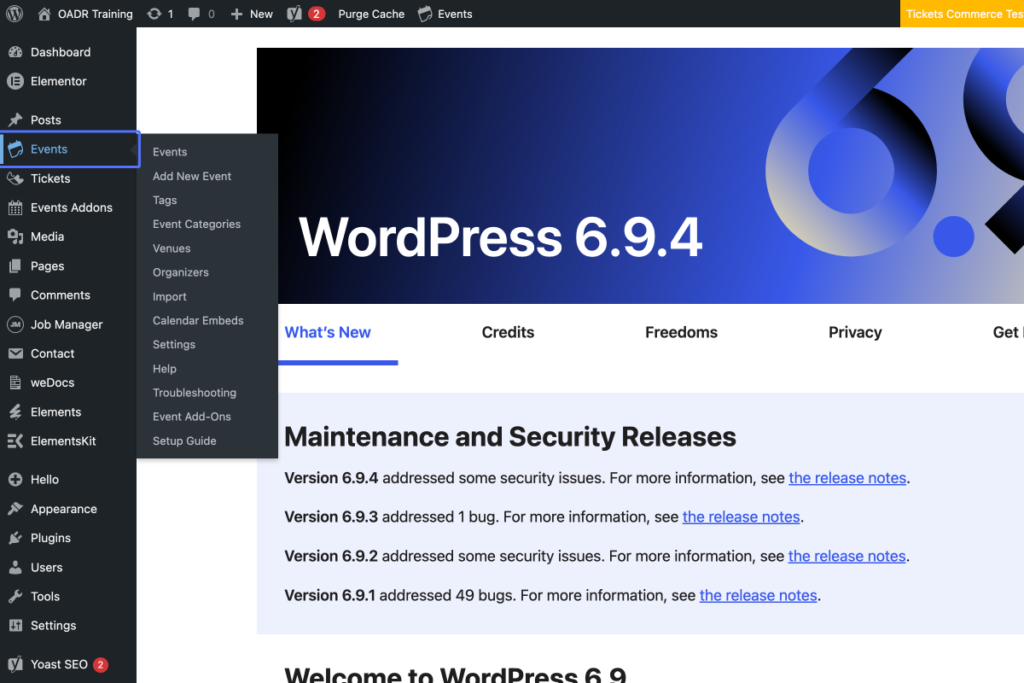1024x683 pixels.
Task: Click the Appearance paintbrush icon
Action: [15, 509]
